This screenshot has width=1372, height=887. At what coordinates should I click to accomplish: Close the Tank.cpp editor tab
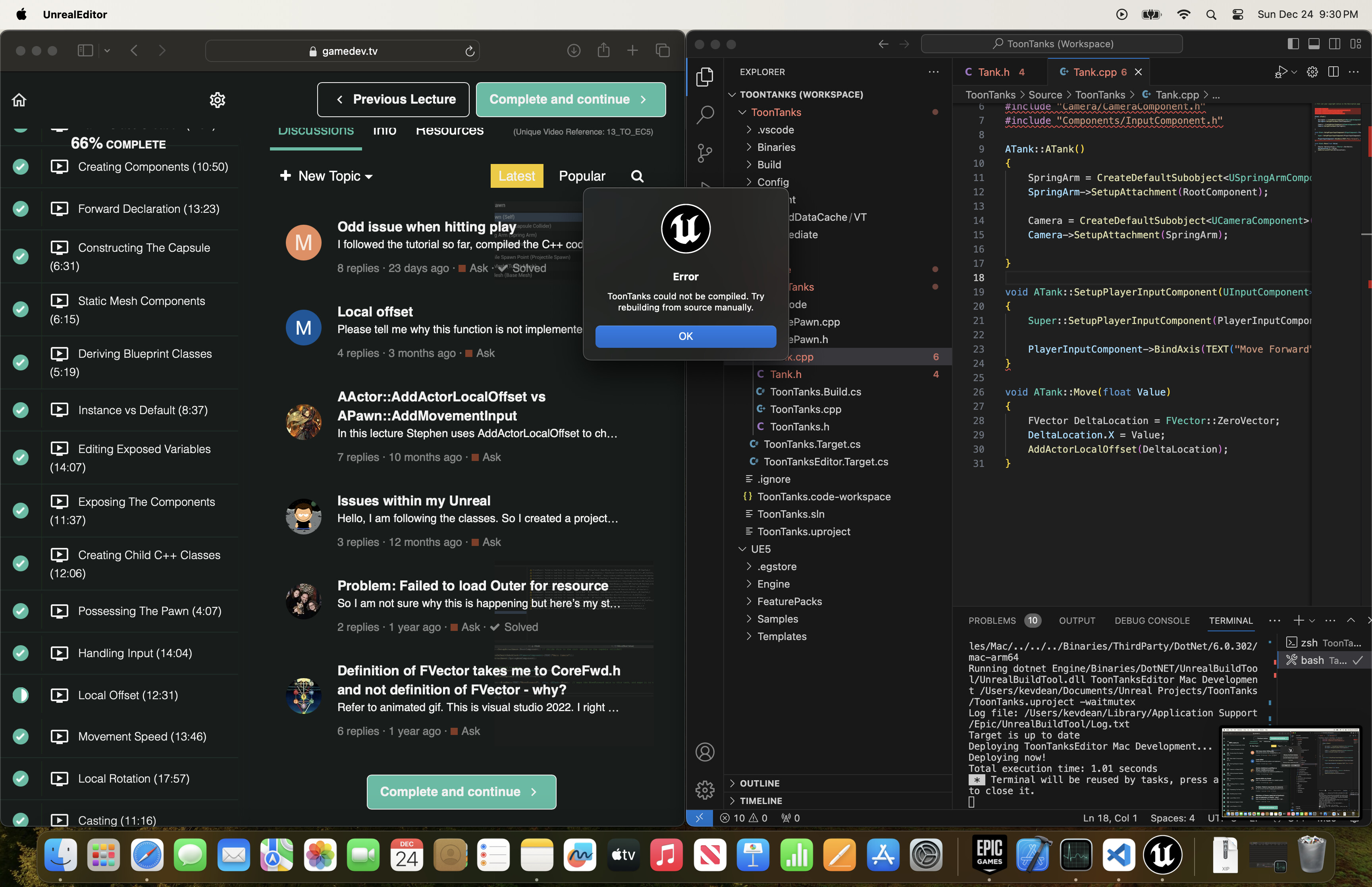[x=1138, y=72]
